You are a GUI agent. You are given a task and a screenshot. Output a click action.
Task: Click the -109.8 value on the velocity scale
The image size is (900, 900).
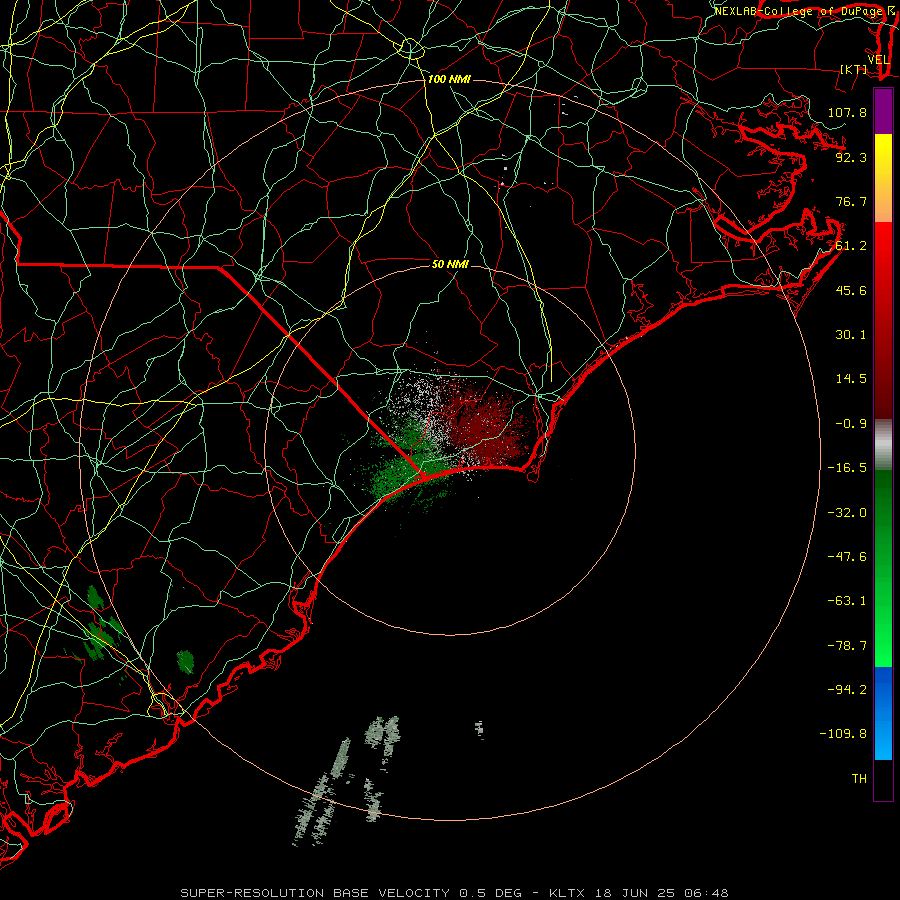(x=843, y=734)
